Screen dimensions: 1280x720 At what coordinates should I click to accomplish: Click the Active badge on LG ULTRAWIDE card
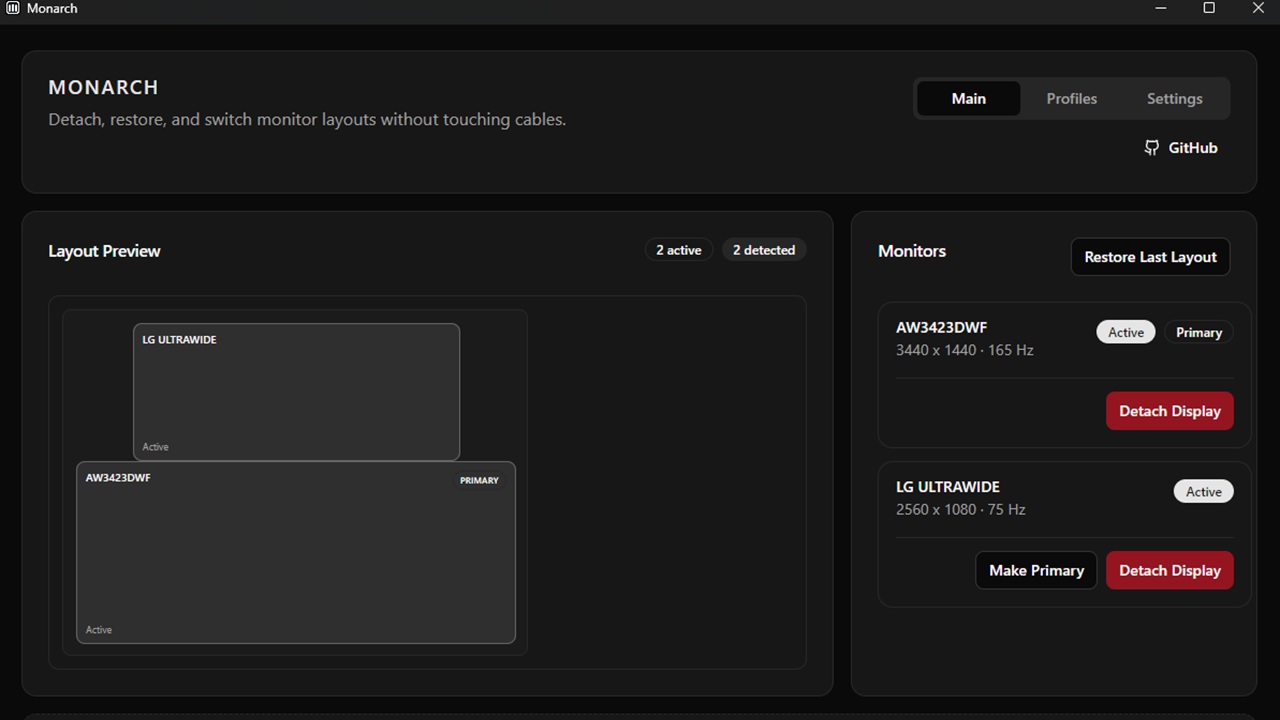[1203, 491]
